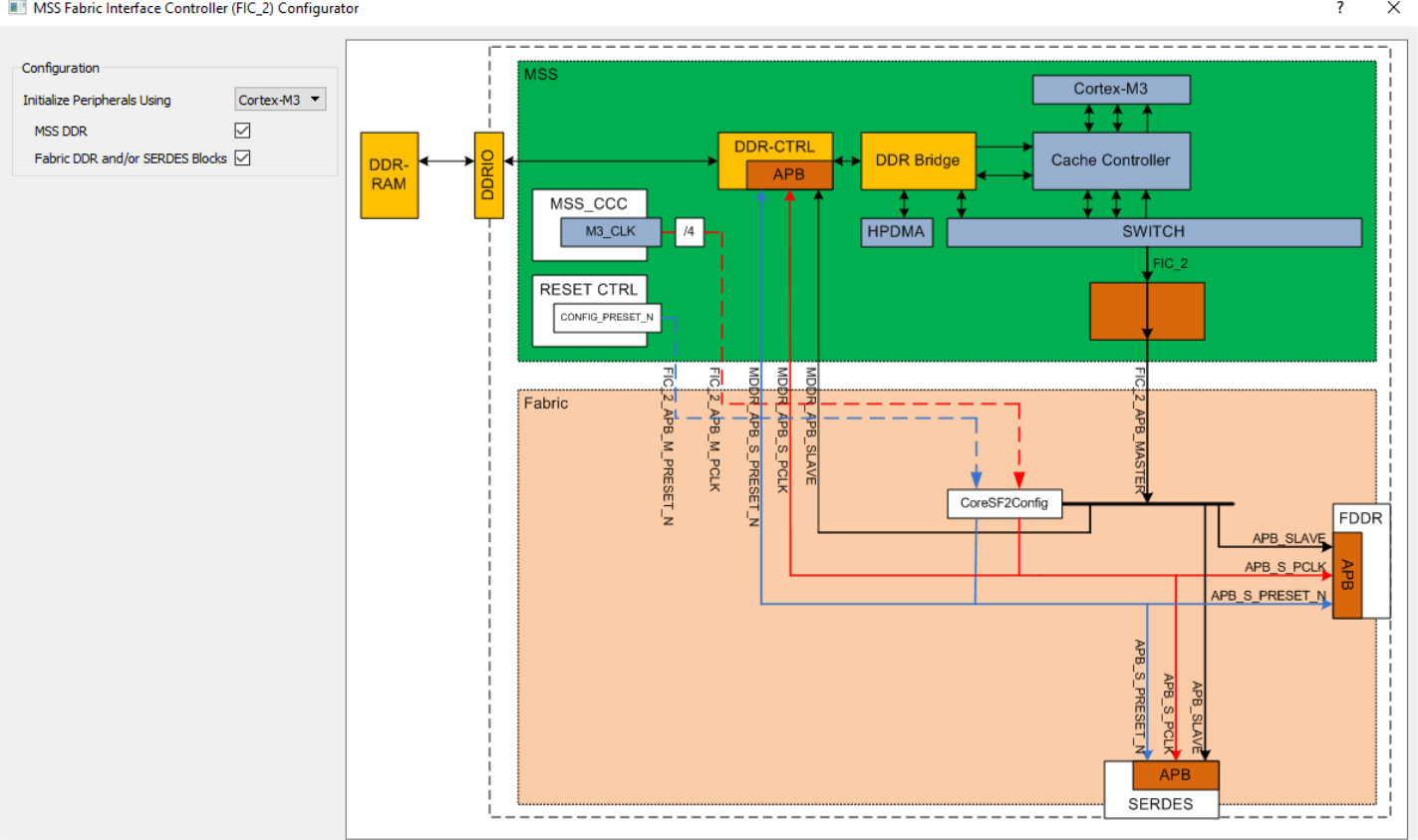Click the CoreSF2Config block in the Fabric
Image resolution: width=1418 pixels, height=840 pixels.
[x=1003, y=503]
